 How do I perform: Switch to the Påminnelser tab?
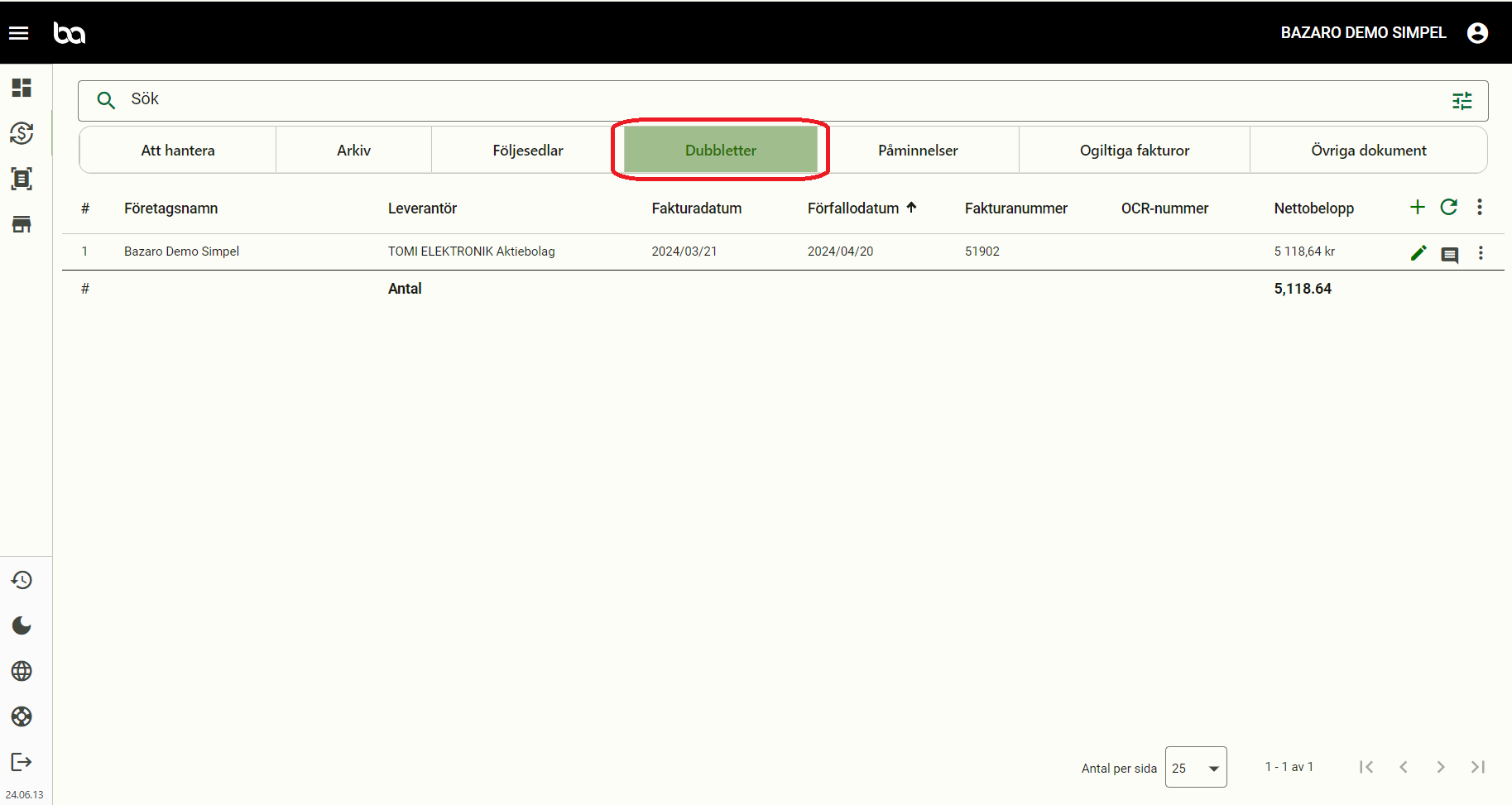[918, 151]
